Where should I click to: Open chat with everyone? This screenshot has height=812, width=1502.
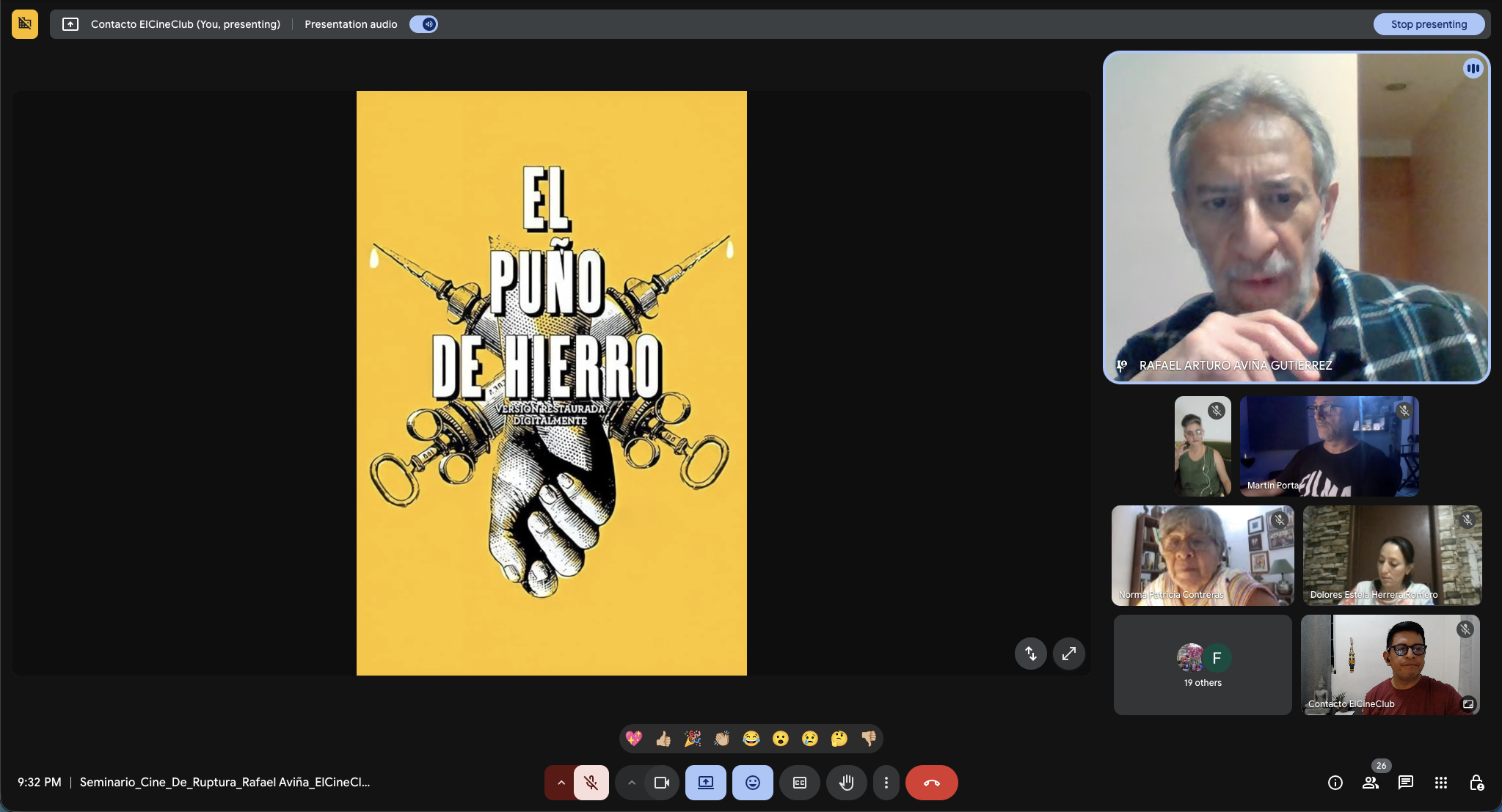pyautogui.click(x=1405, y=783)
